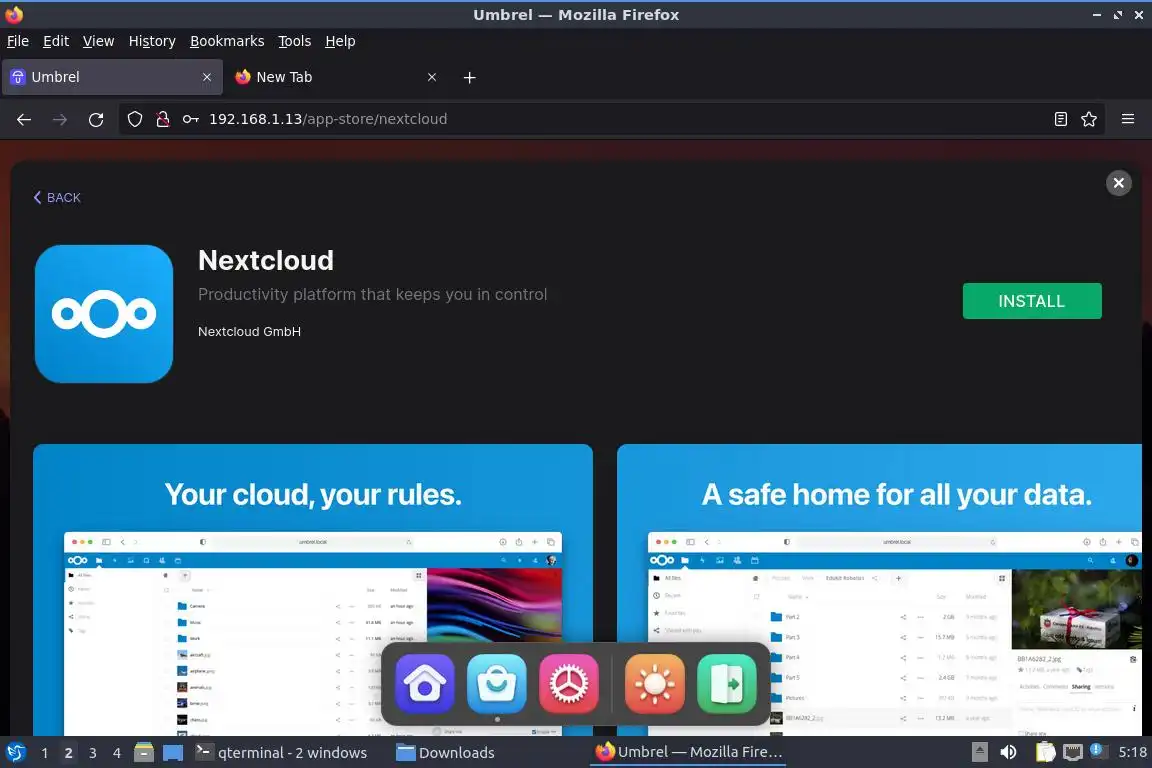
Task: Click the browser back arrow
Action: pos(24,119)
